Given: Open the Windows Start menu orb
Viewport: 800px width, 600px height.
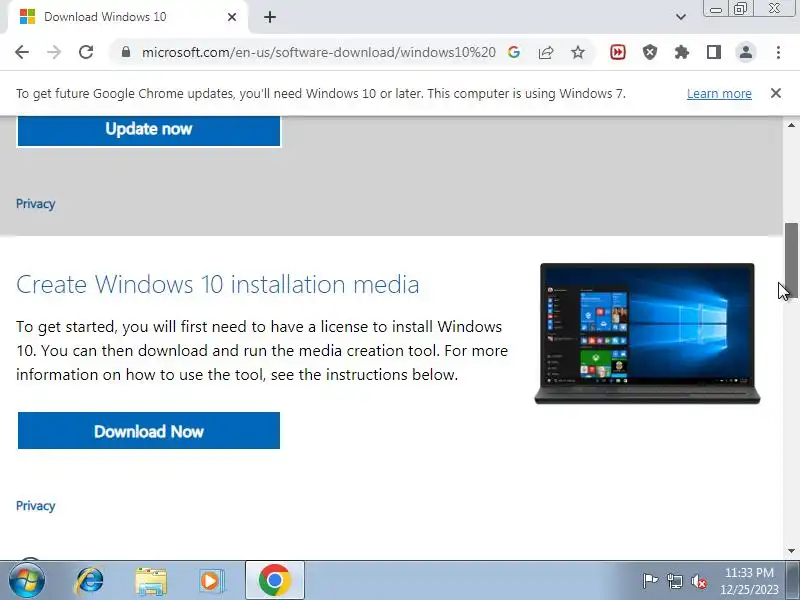Looking at the screenshot, I should 27,581.
